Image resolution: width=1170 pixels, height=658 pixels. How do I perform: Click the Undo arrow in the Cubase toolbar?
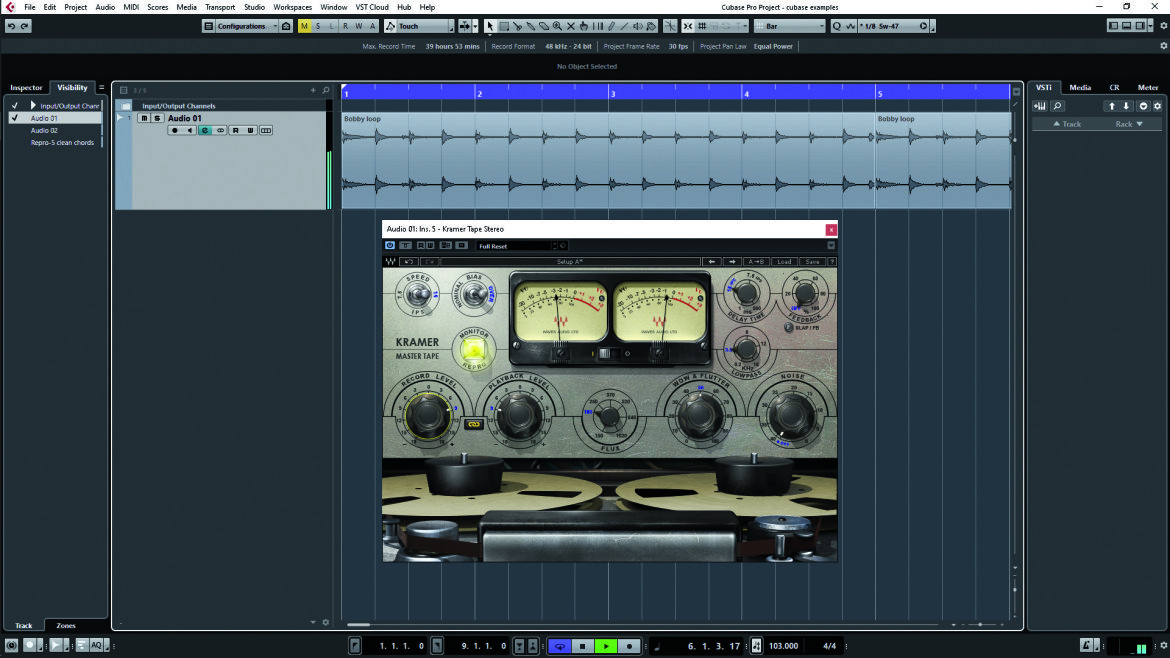click(11, 26)
